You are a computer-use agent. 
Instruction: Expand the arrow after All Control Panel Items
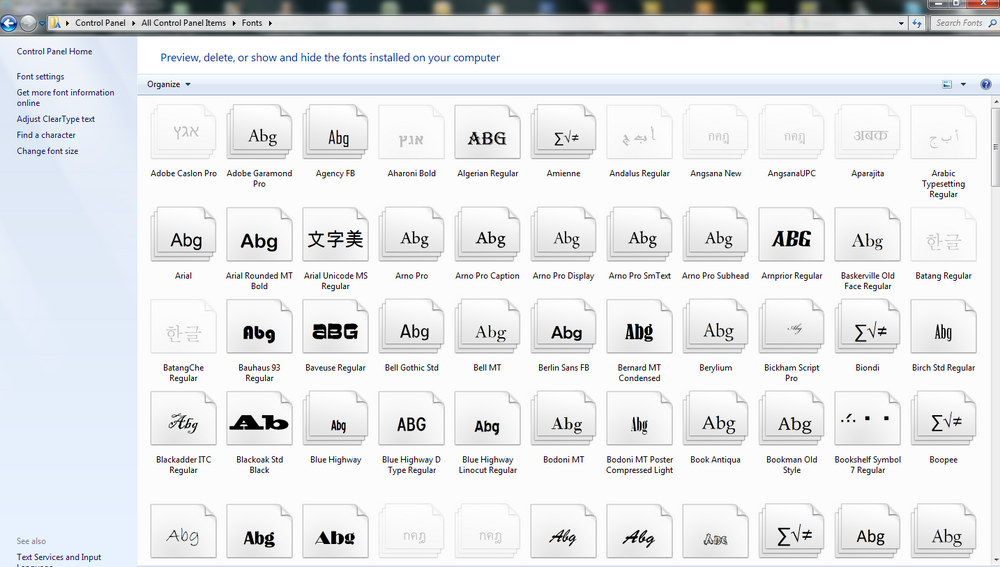233,23
